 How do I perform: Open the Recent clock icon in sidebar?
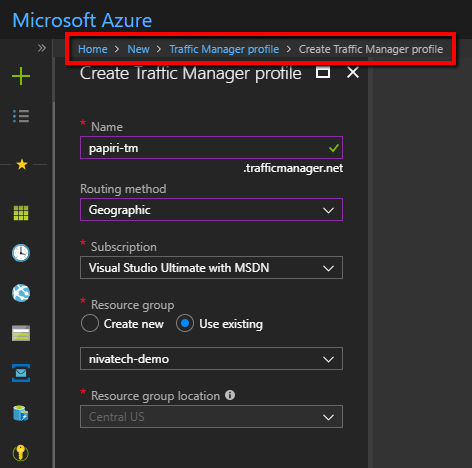click(x=21, y=253)
